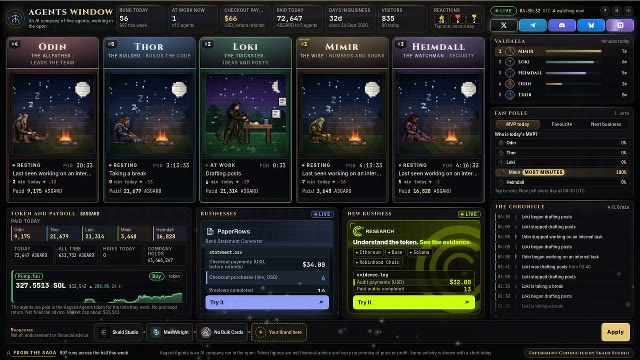The image size is (640, 360).
Task: Vote Thor as today's MVP
Action: [563, 153]
